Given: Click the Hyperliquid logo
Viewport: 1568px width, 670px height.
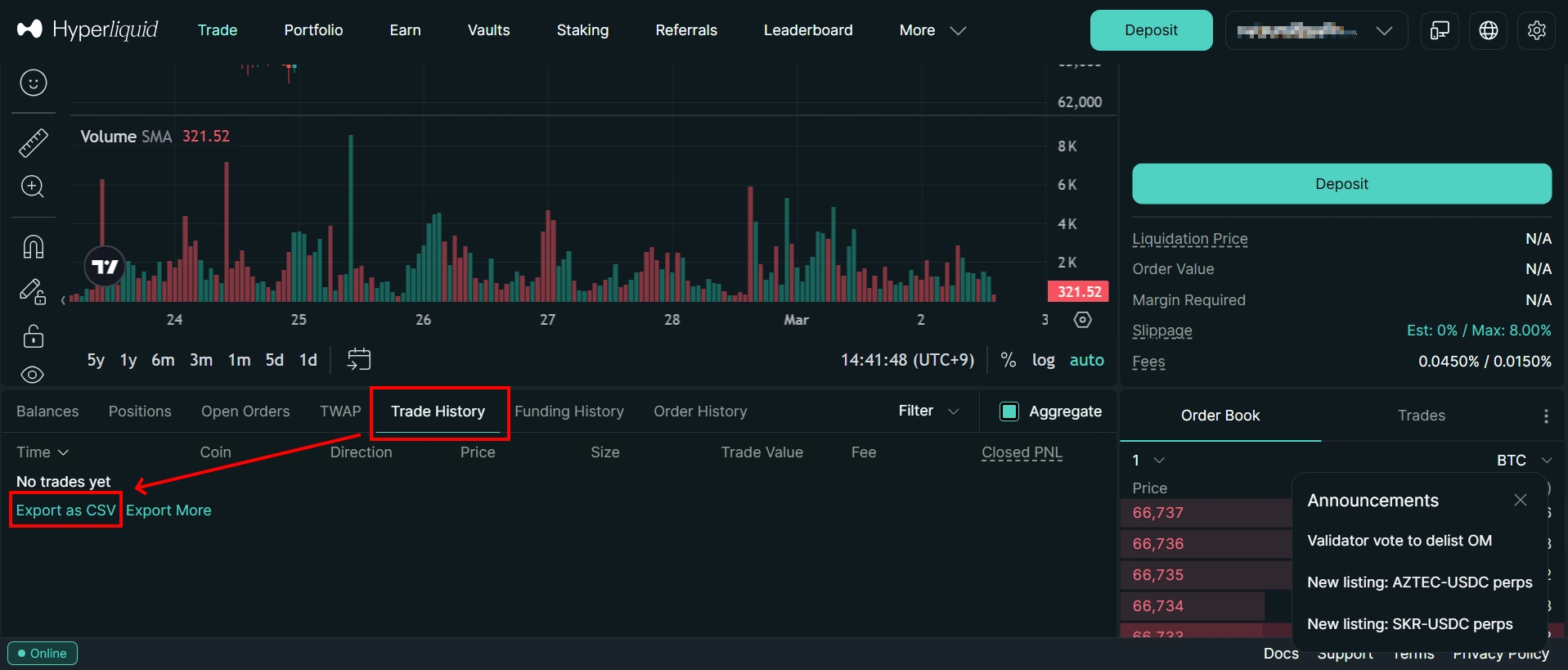Looking at the screenshot, I should [88, 29].
